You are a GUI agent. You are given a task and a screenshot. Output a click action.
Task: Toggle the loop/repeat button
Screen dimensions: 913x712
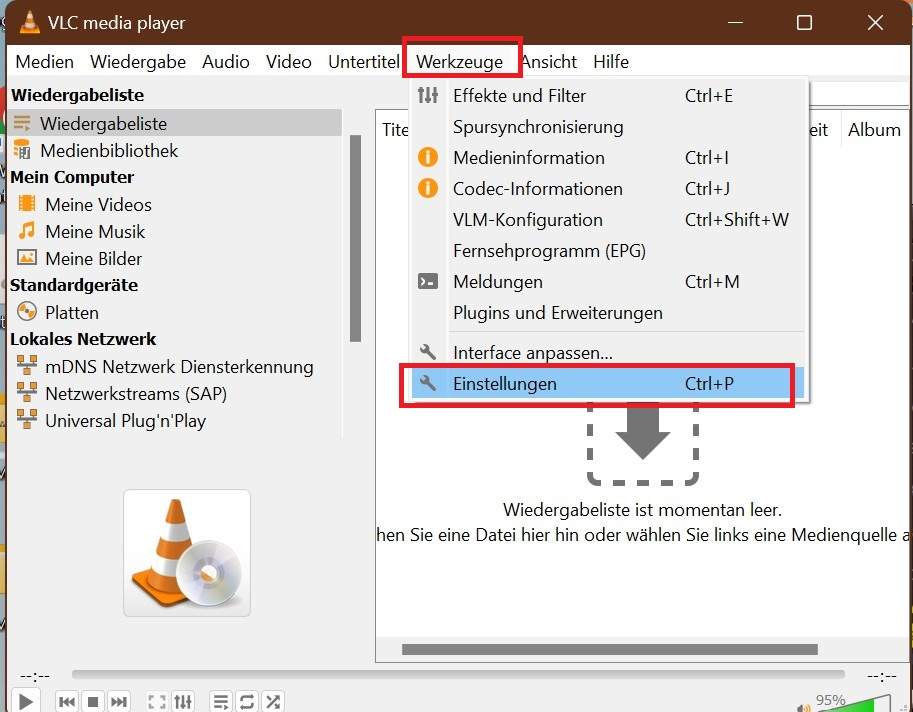pos(246,702)
